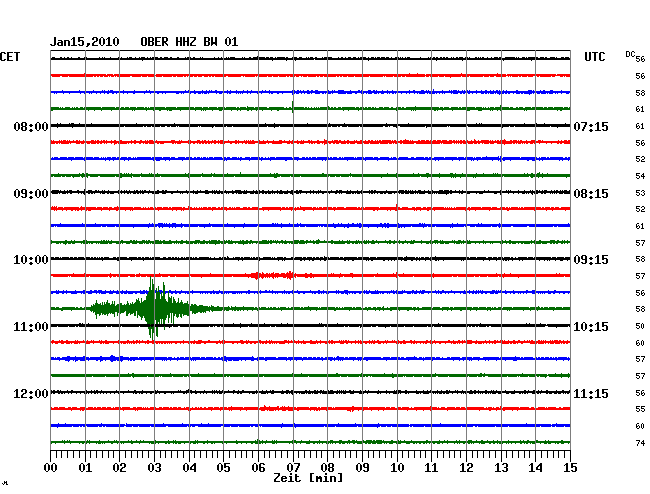Click minute tick label 03
Viewport: 650px width, 494px height.
(x=154, y=468)
